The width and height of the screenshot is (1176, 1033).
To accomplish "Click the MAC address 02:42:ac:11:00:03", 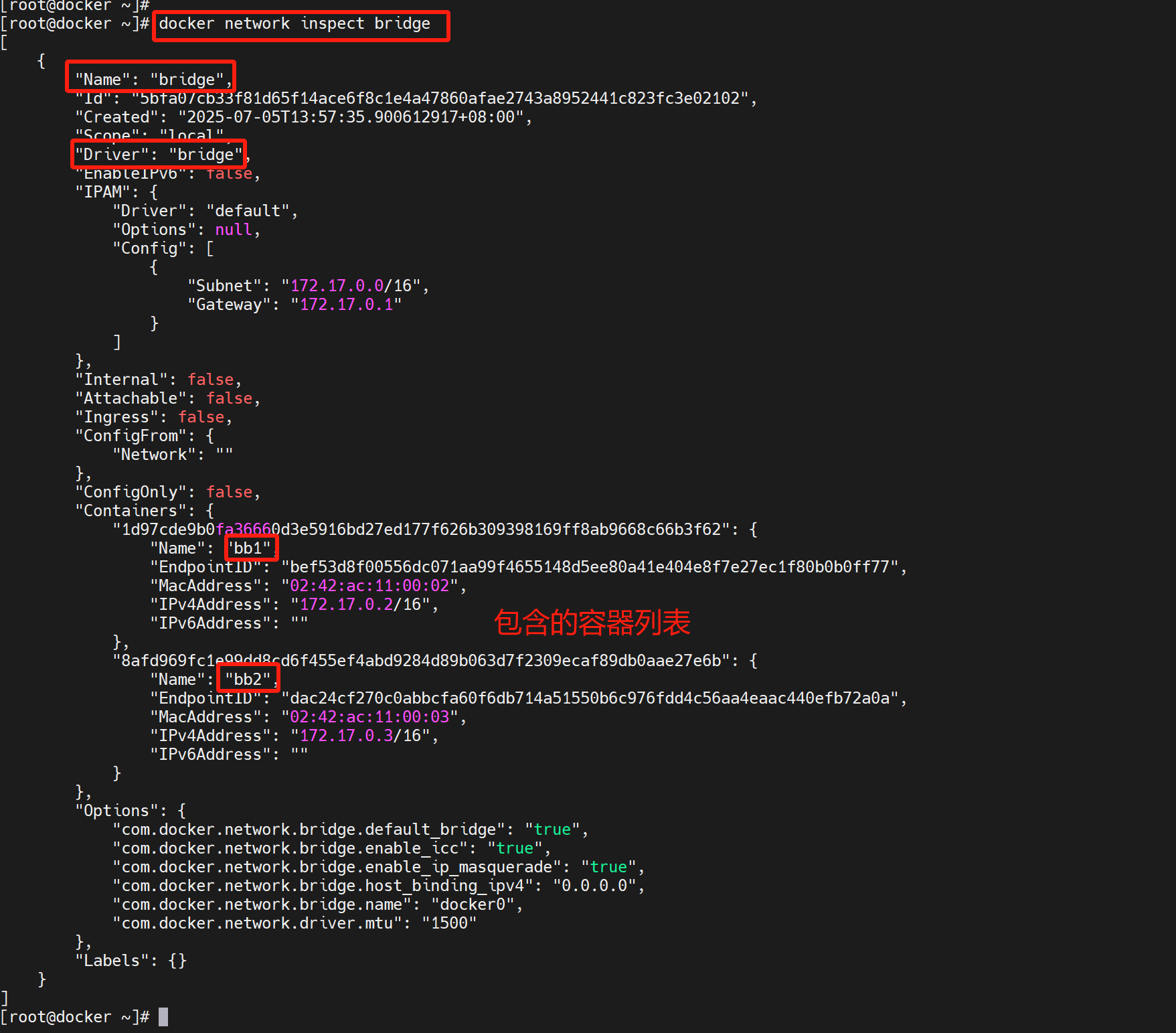I will click(369, 717).
